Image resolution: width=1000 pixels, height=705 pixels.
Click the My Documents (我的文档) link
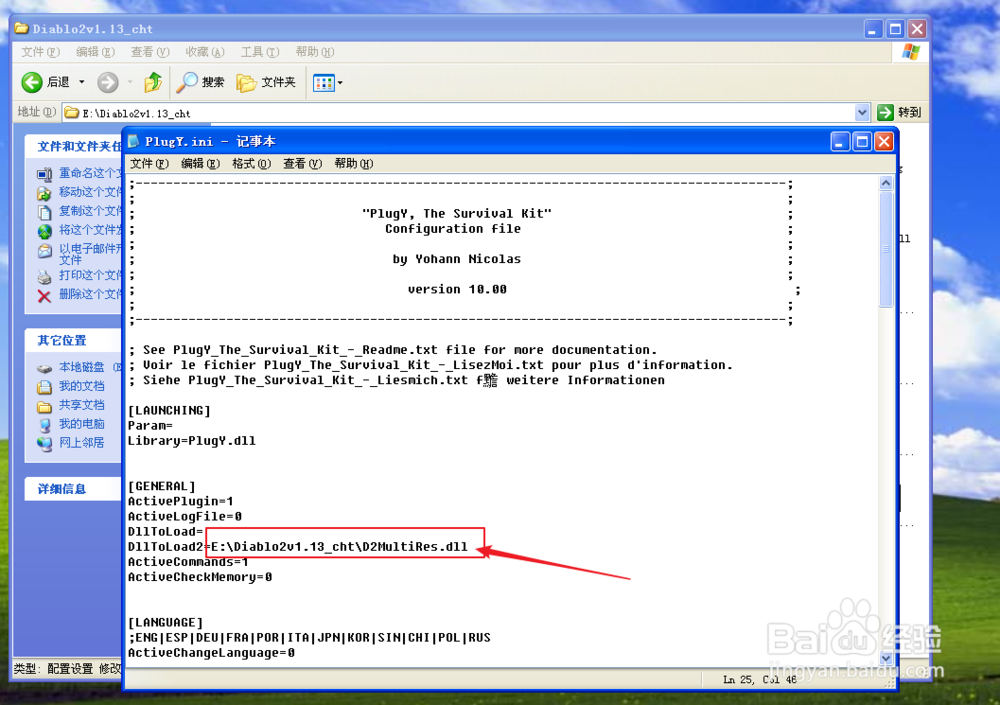click(x=82, y=386)
